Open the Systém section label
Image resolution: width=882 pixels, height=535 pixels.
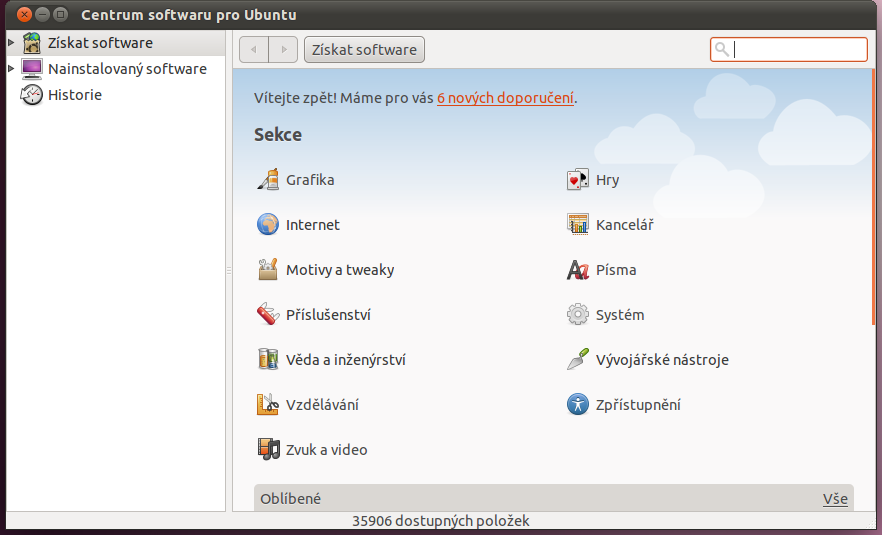[620, 314]
